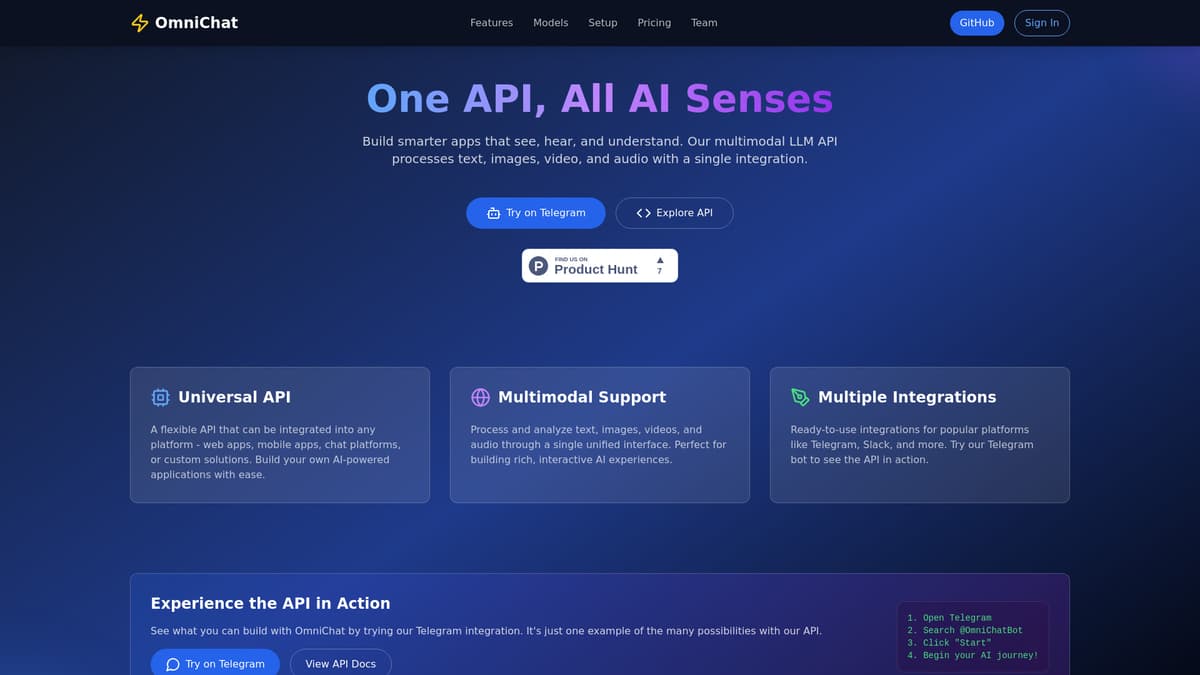Click the View API Docs button
The image size is (1200, 675).
click(x=341, y=663)
